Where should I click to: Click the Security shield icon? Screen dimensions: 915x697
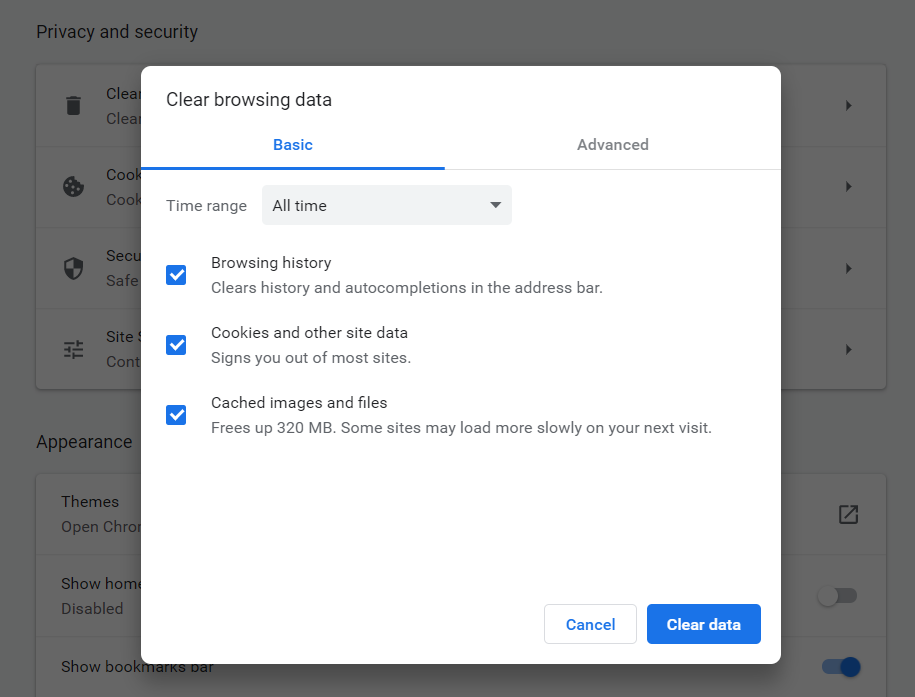(73, 268)
